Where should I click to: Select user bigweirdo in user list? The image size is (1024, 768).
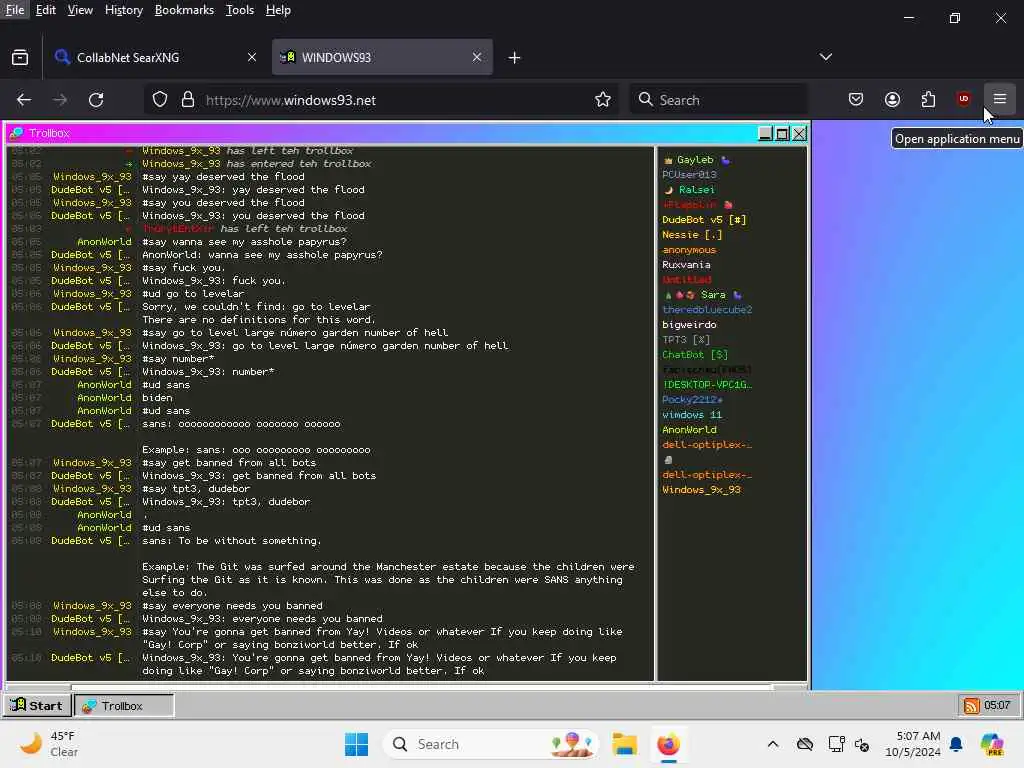(689, 325)
